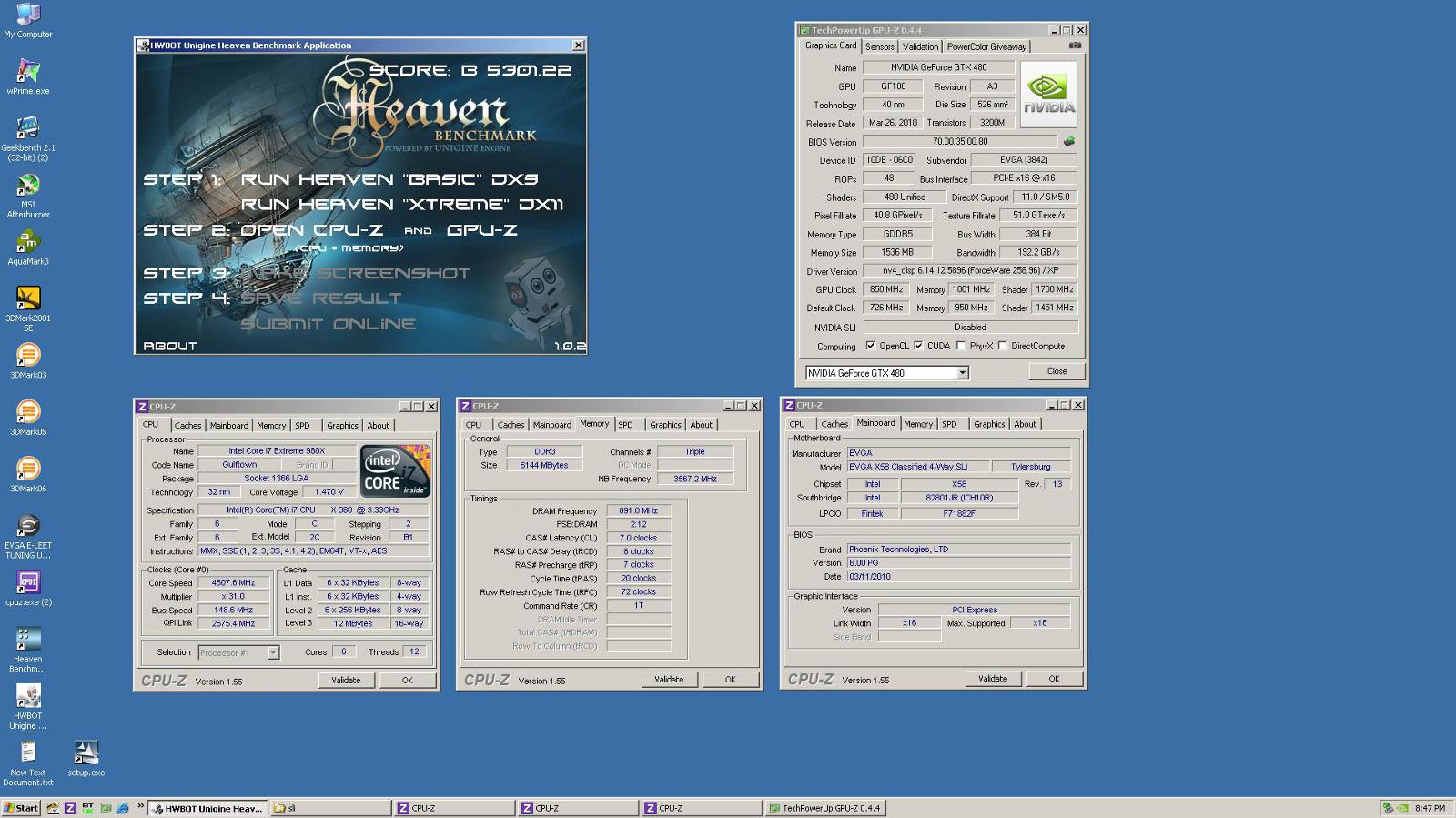This screenshot has height=818, width=1456.
Task: Open About in HWBOT Heaven app
Action: [x=170, y=346]
